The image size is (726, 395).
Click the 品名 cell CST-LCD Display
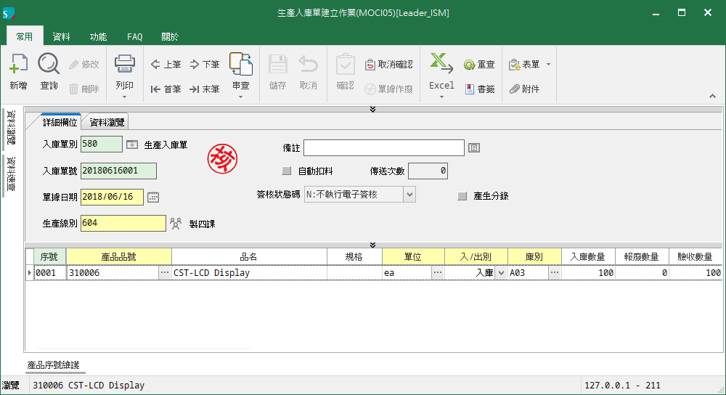pos(249,273)
